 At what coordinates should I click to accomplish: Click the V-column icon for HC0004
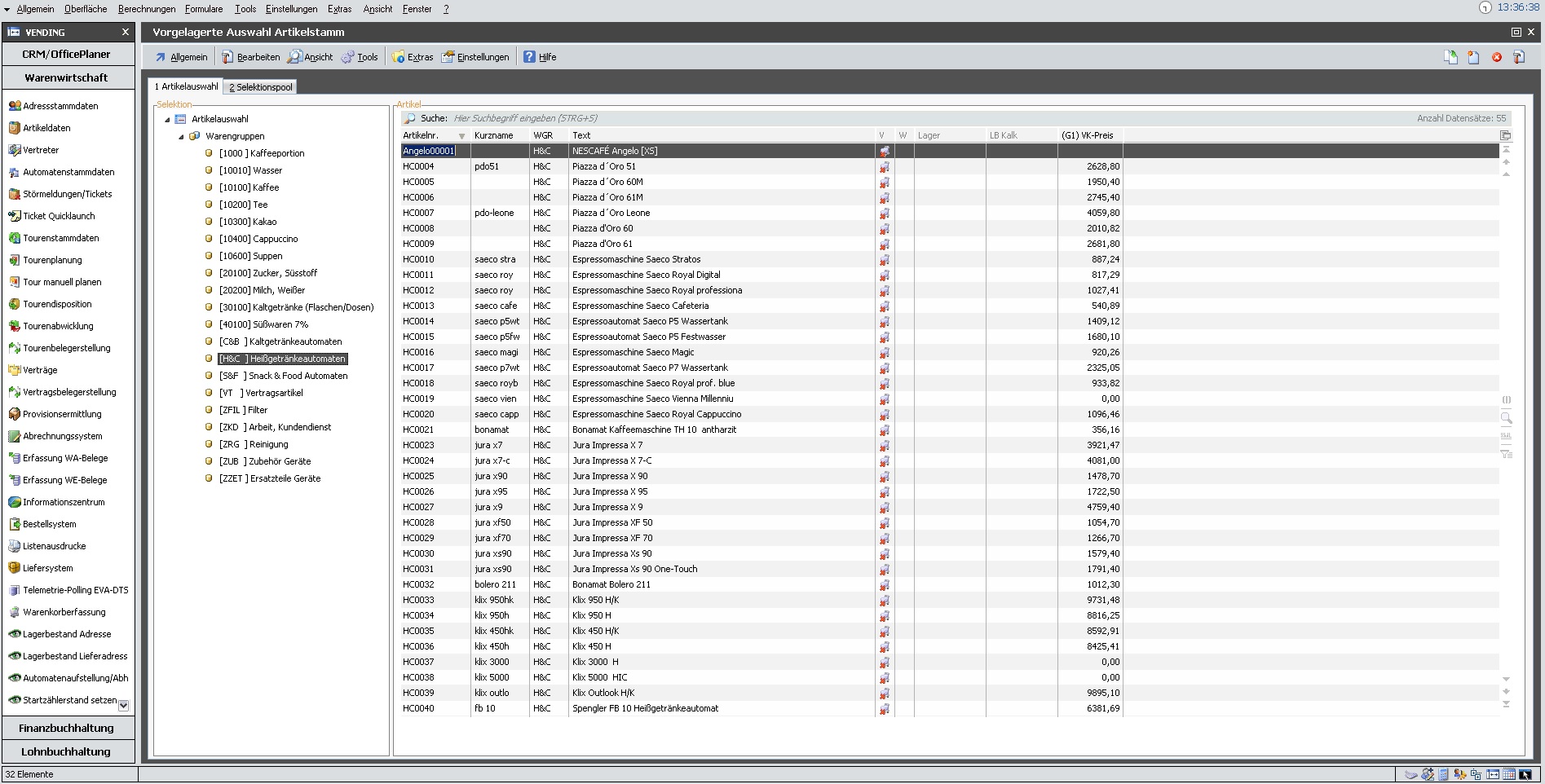(x=884, y=166)
